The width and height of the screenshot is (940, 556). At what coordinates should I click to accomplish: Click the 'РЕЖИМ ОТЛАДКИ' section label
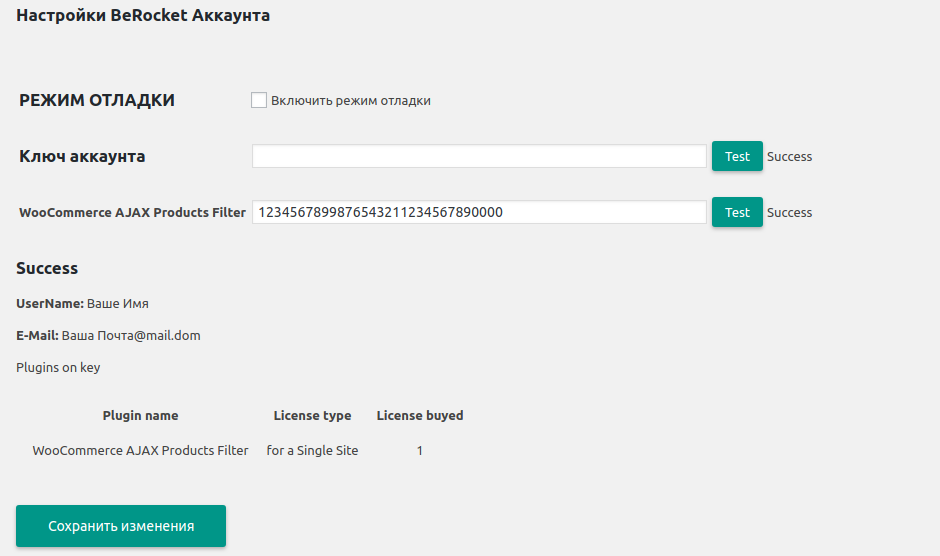point(97,101)
